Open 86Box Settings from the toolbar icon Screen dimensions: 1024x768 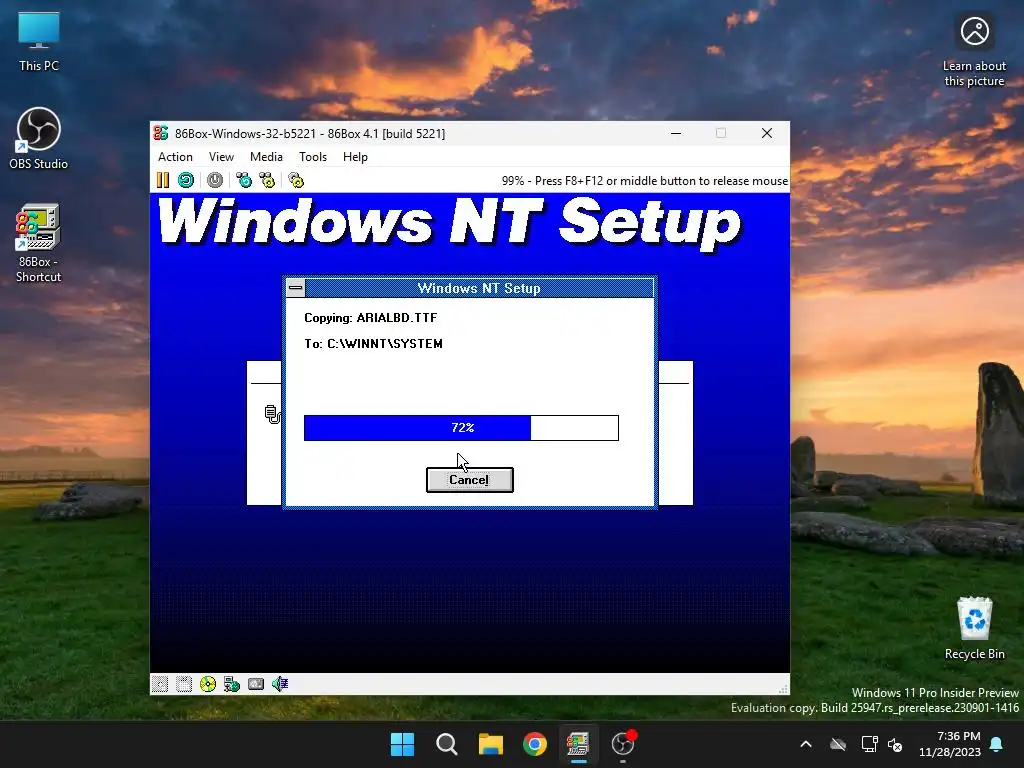pos(296,180)
